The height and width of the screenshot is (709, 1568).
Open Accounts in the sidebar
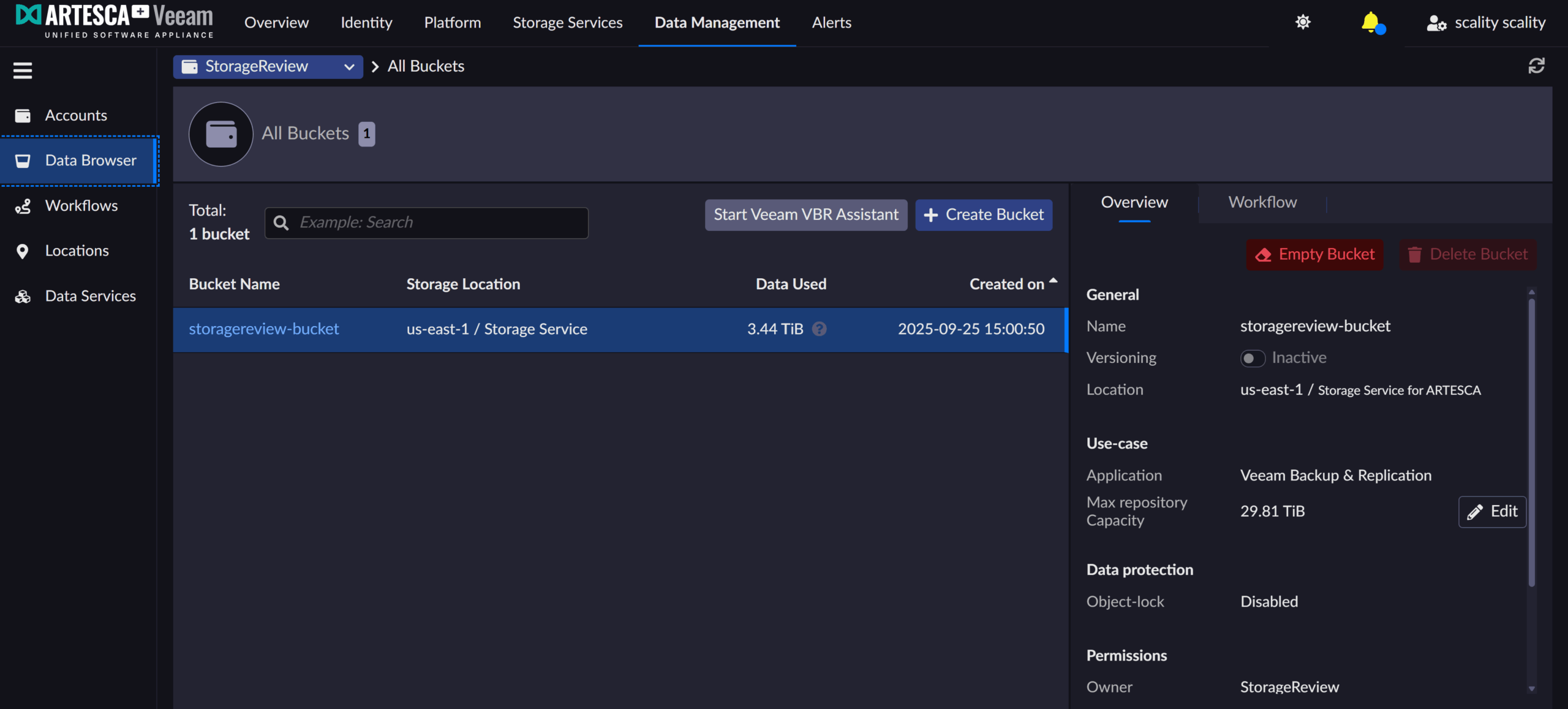(75, 116)
